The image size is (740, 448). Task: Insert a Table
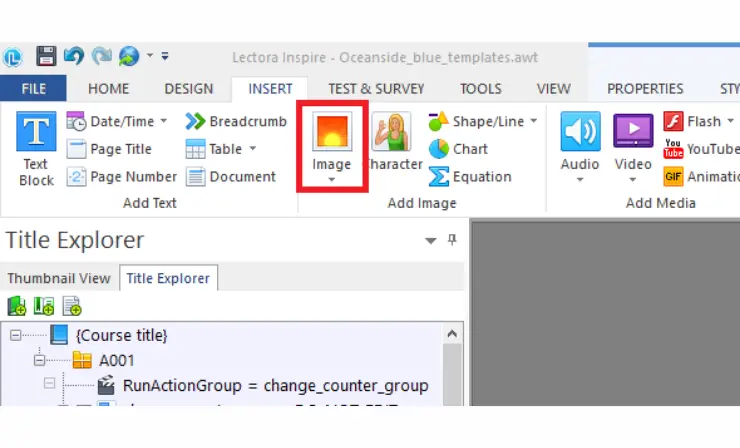pyautogui.click(x=214, y=149)
